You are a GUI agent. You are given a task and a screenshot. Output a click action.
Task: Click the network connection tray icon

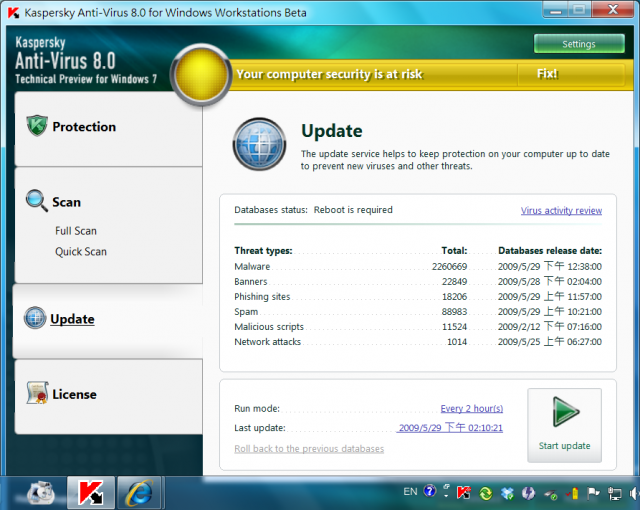[x=614, y=494]
